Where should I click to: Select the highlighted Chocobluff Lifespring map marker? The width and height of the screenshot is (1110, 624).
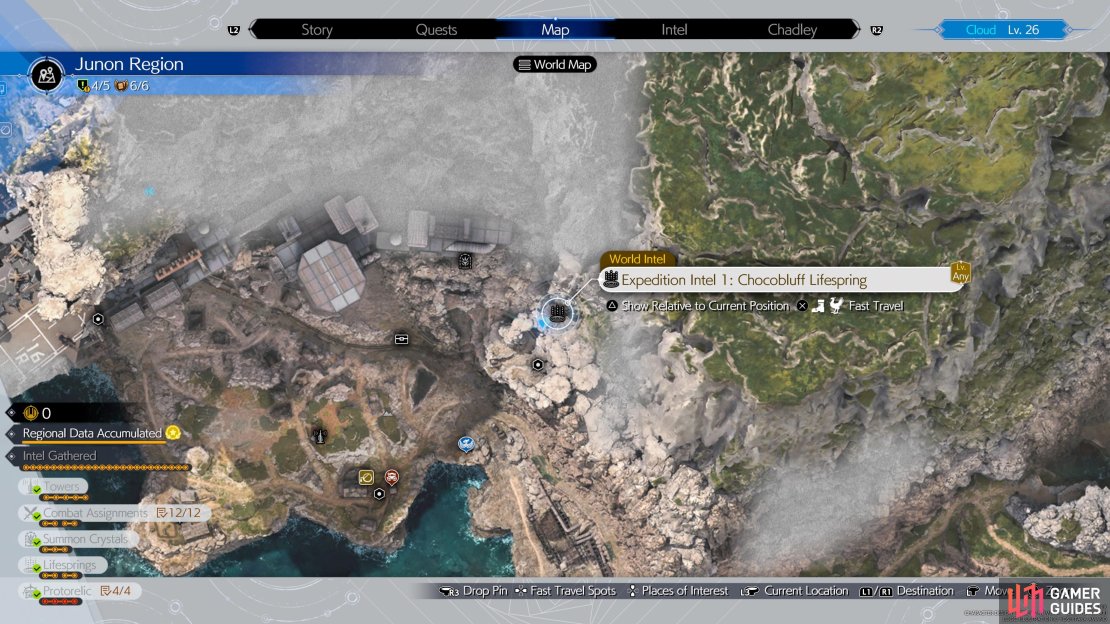point(557,312)
